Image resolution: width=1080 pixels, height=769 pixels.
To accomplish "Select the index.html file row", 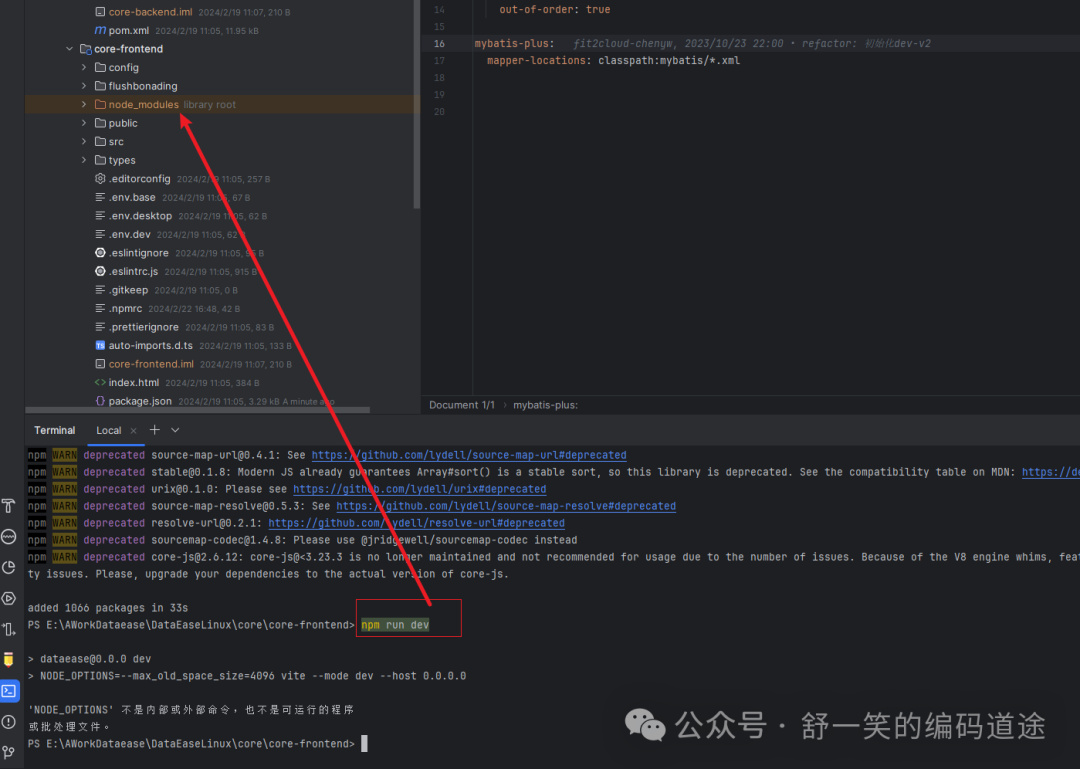I will [220, 382].
